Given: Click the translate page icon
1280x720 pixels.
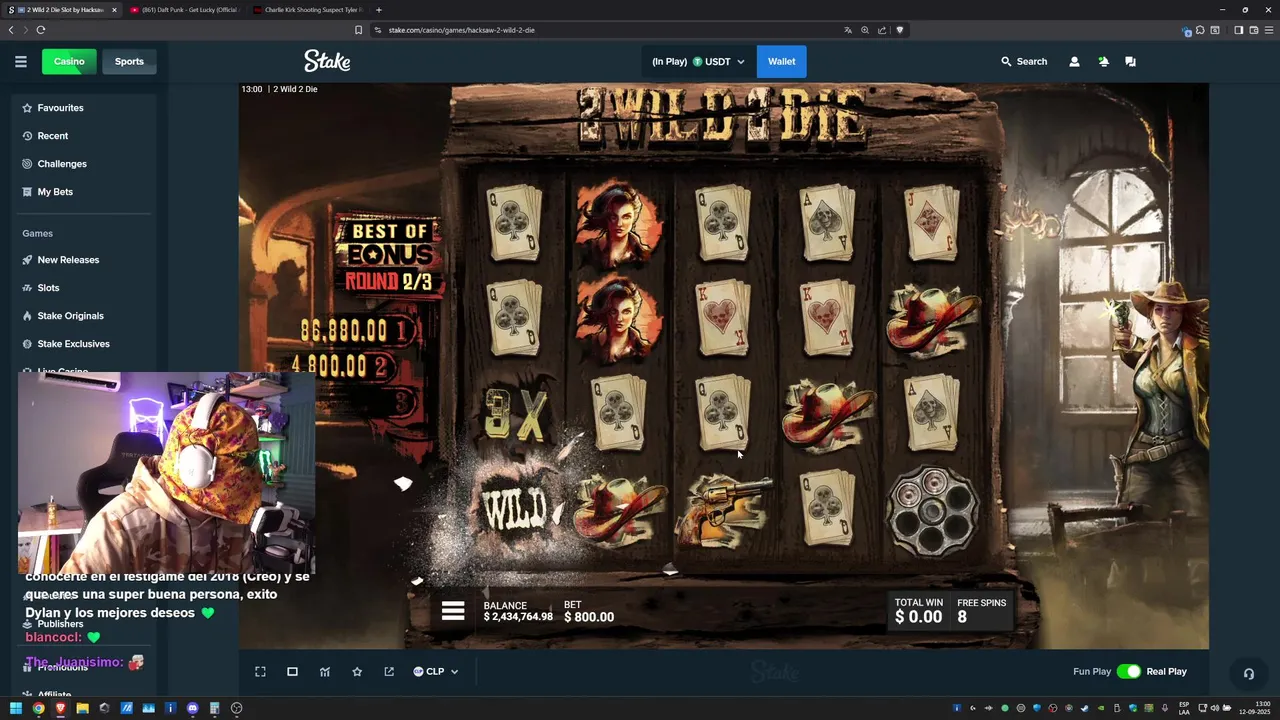Looking at the screenshot, I should 848,30.
